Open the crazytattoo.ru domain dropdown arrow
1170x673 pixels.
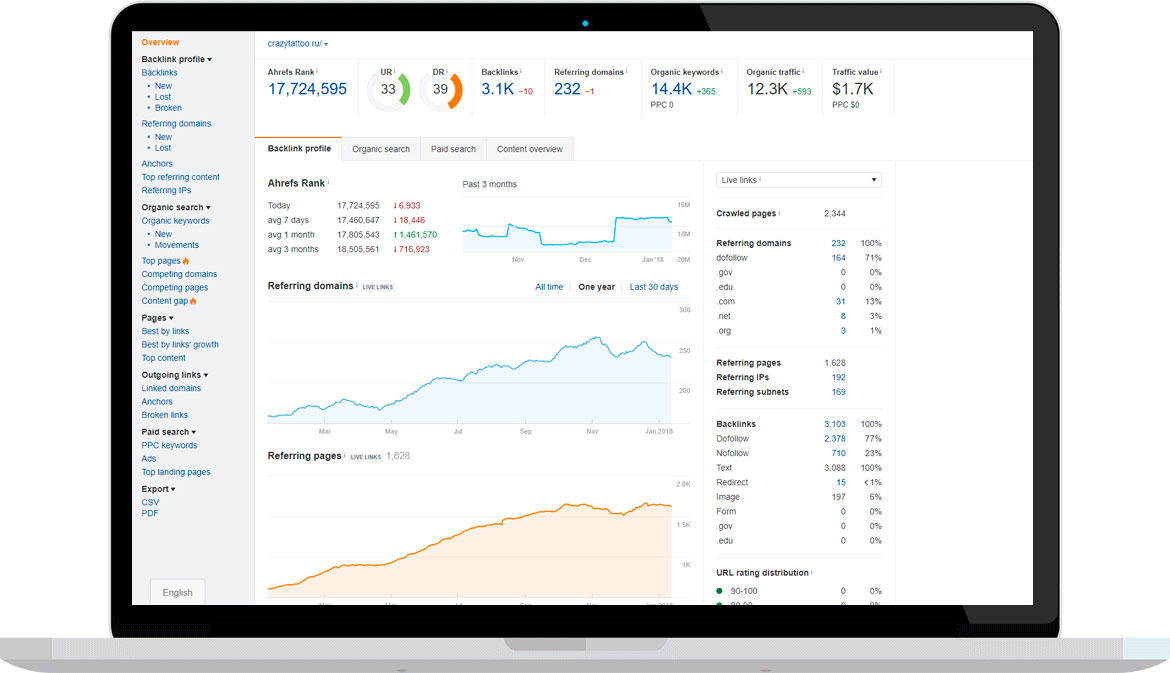326,45
